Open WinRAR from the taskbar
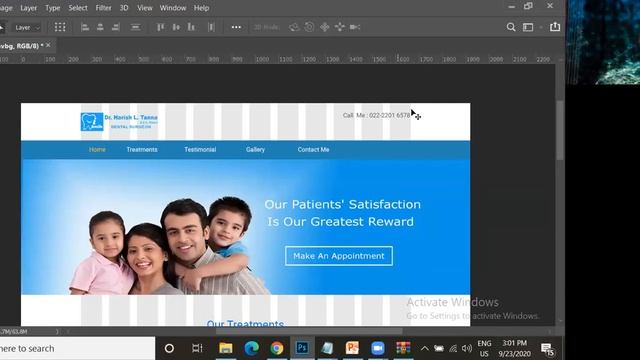This screenshot has height=360, width=640. point(403,348)
